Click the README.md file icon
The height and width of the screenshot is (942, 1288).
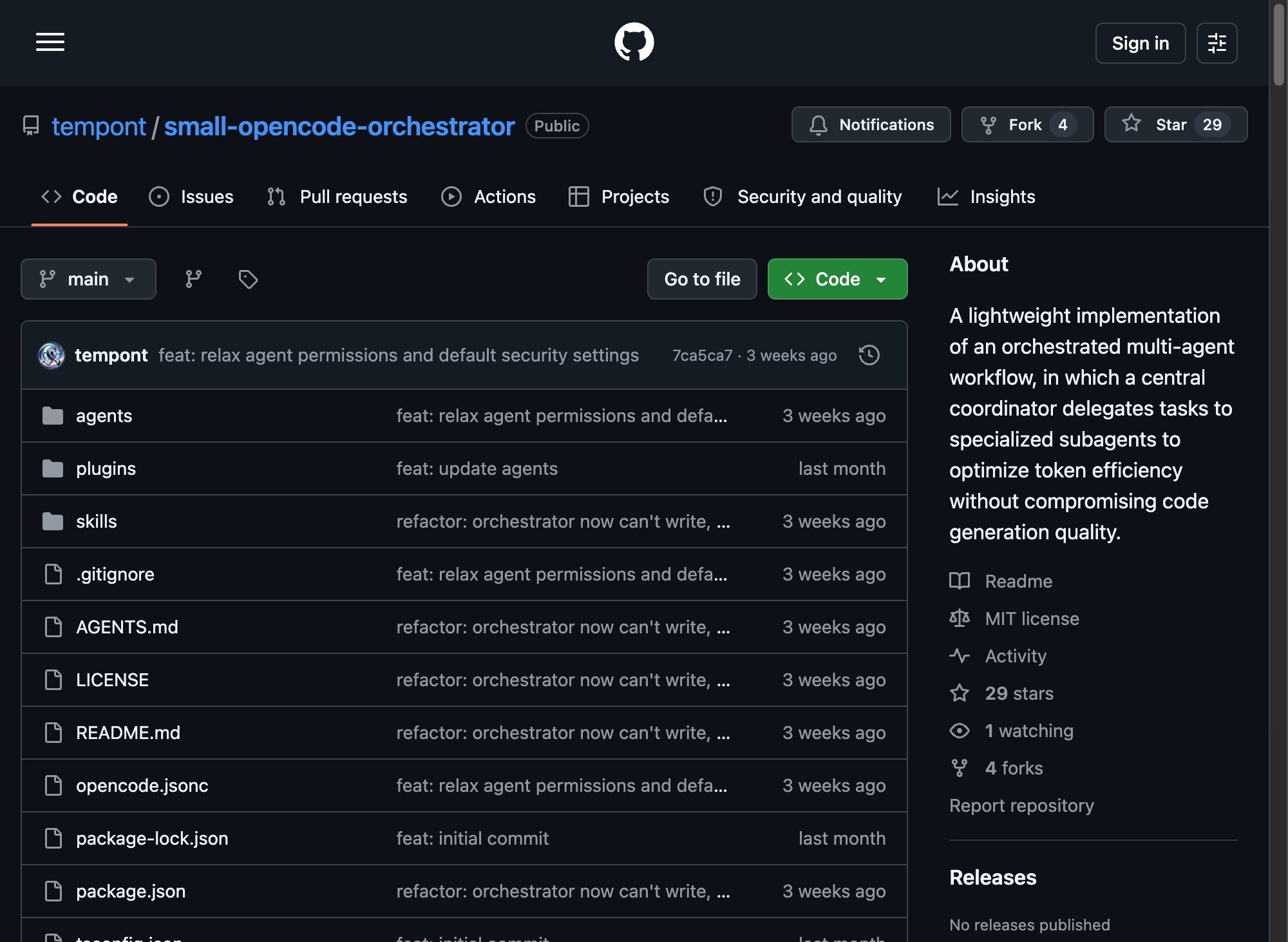(53, 733)
